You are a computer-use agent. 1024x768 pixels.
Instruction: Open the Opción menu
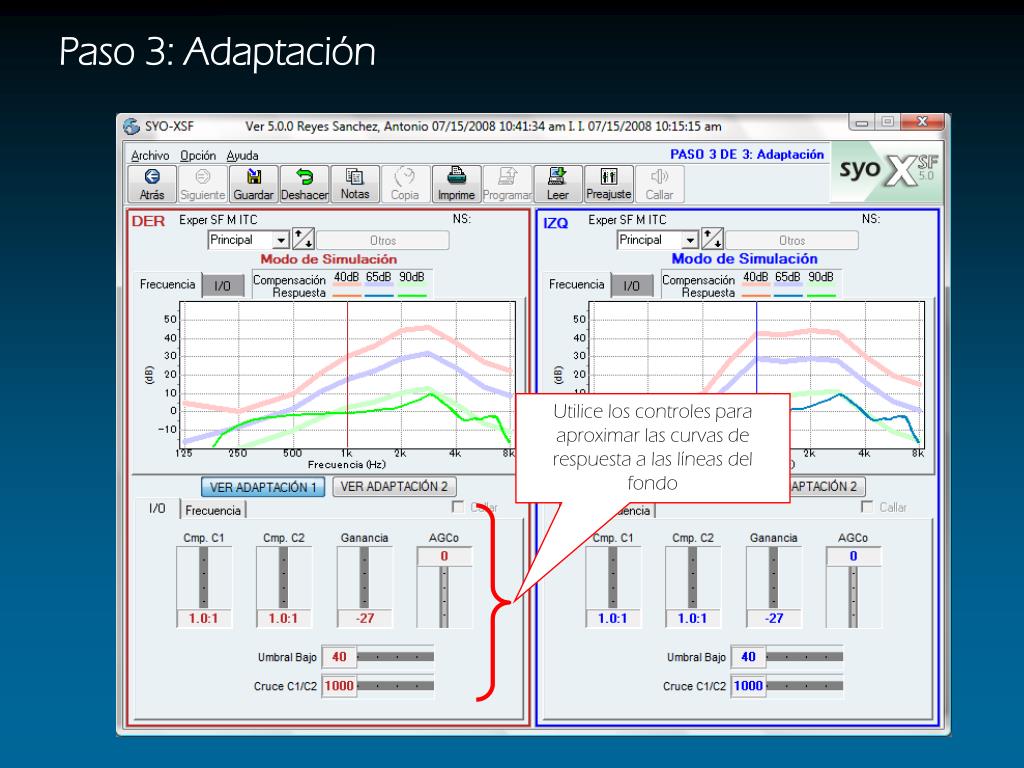198,155
